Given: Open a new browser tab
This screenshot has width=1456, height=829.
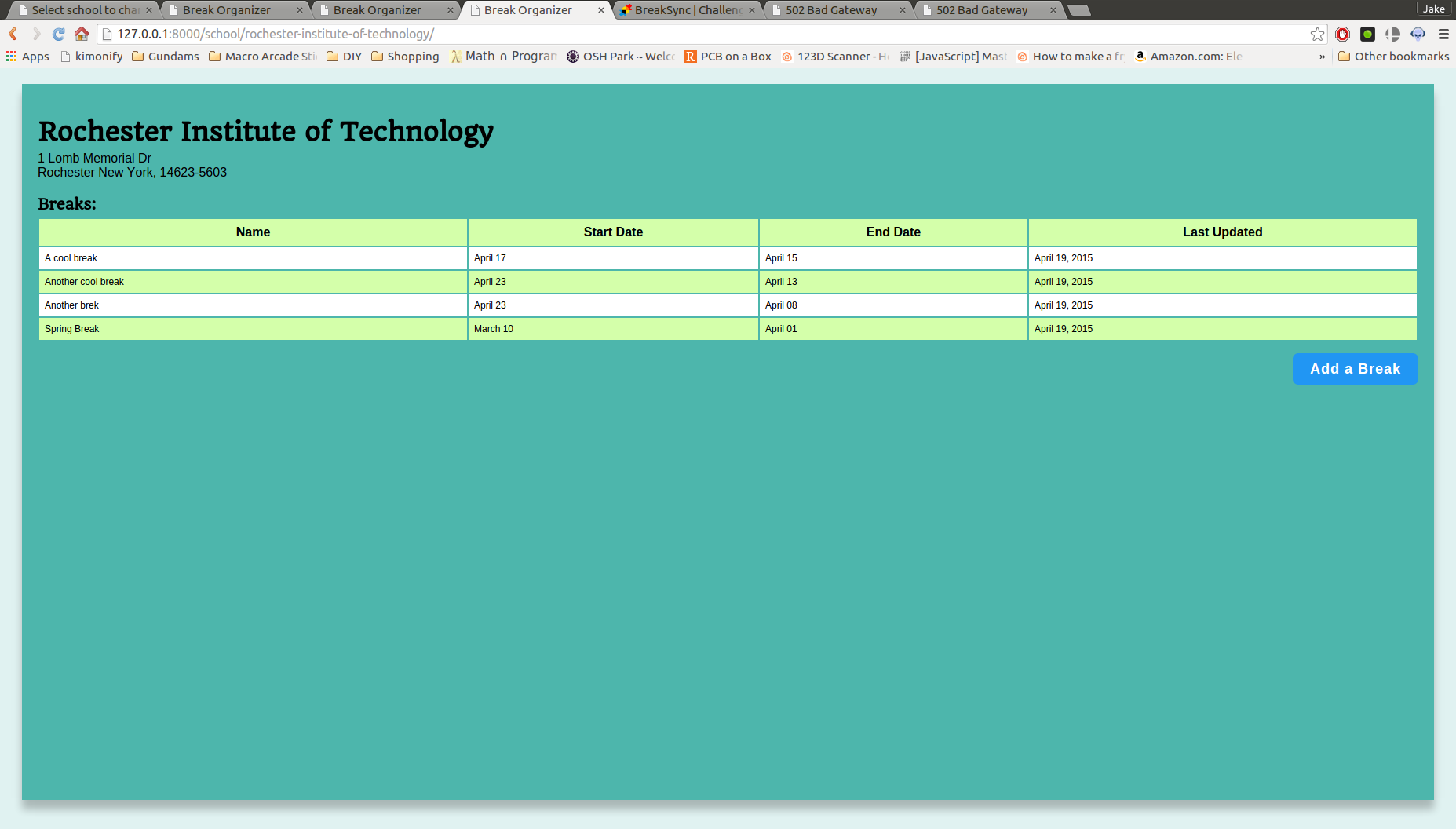Looking at the screenshot, I should (1079, 10).
